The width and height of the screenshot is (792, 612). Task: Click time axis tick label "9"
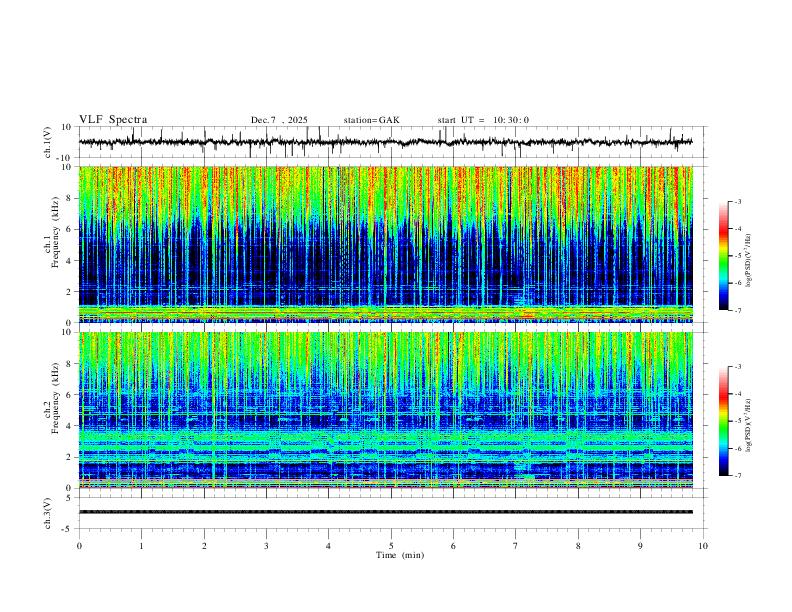click(640, 546)
